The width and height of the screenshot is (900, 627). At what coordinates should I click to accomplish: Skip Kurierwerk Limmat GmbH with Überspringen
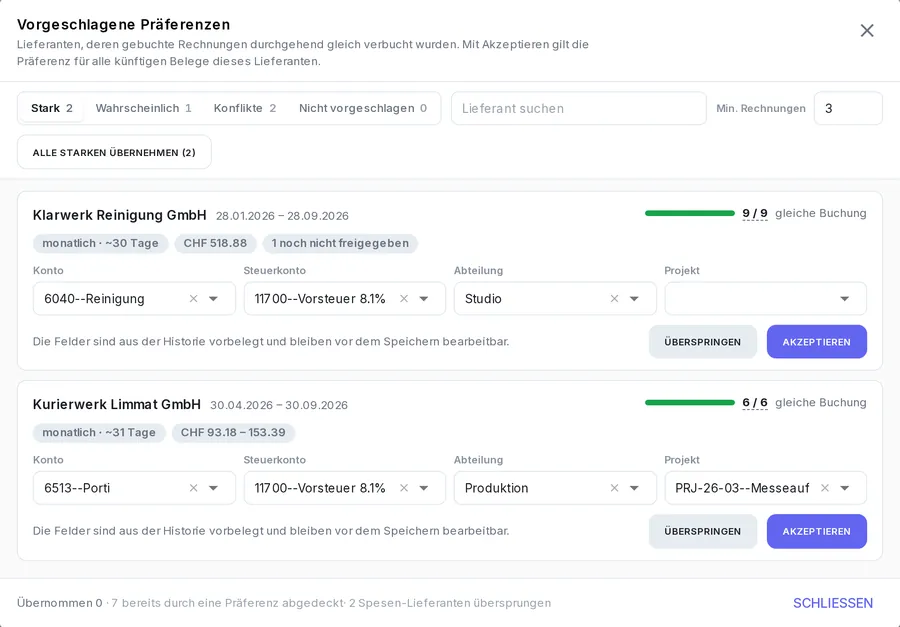[703, 531]
